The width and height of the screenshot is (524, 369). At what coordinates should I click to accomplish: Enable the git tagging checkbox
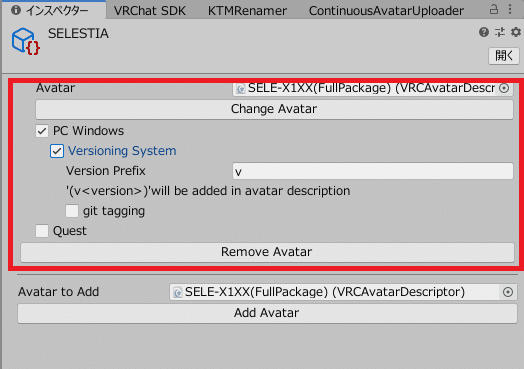(x=72, y=211)
